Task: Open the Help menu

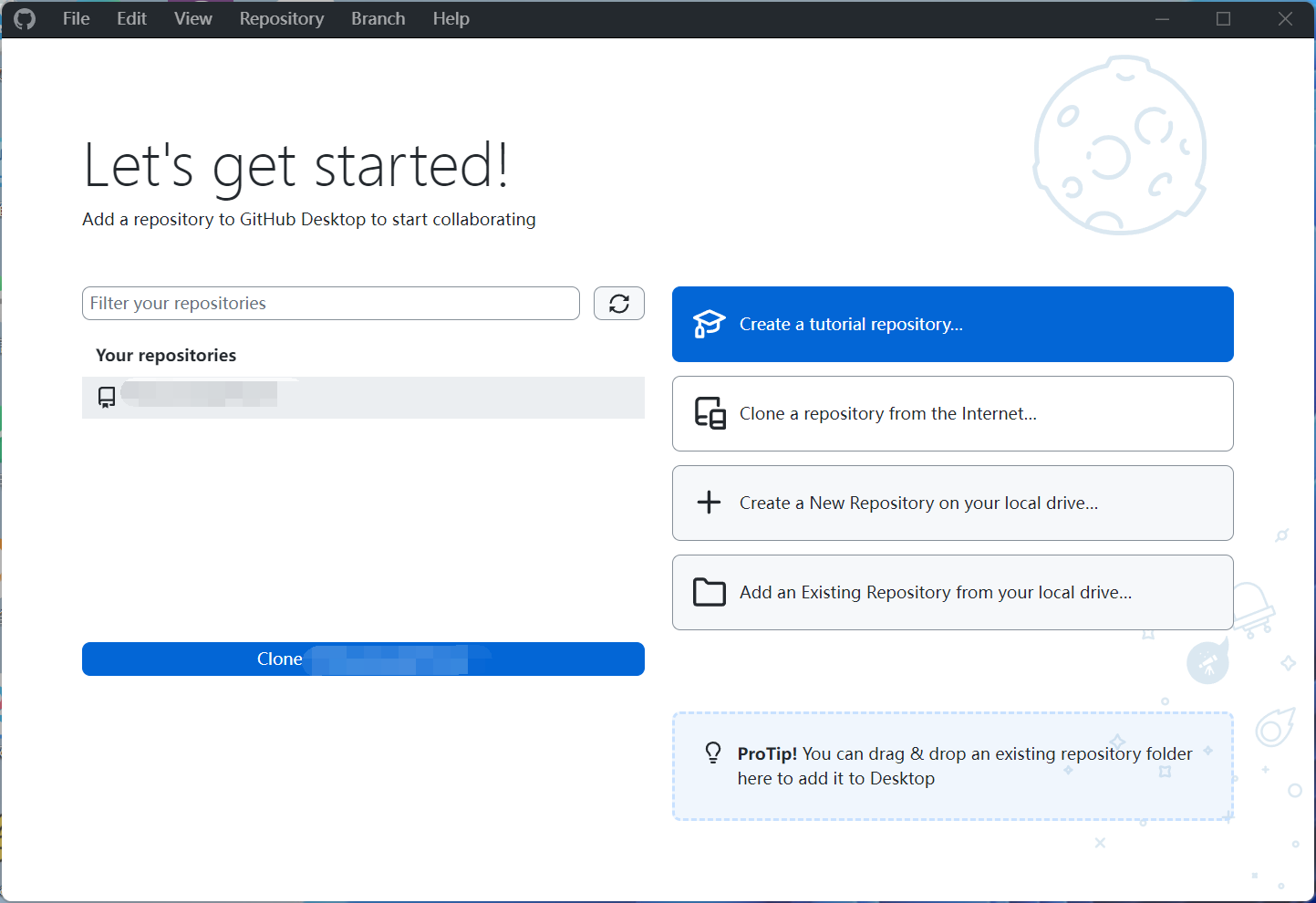Action: click(x=451, y=19)
